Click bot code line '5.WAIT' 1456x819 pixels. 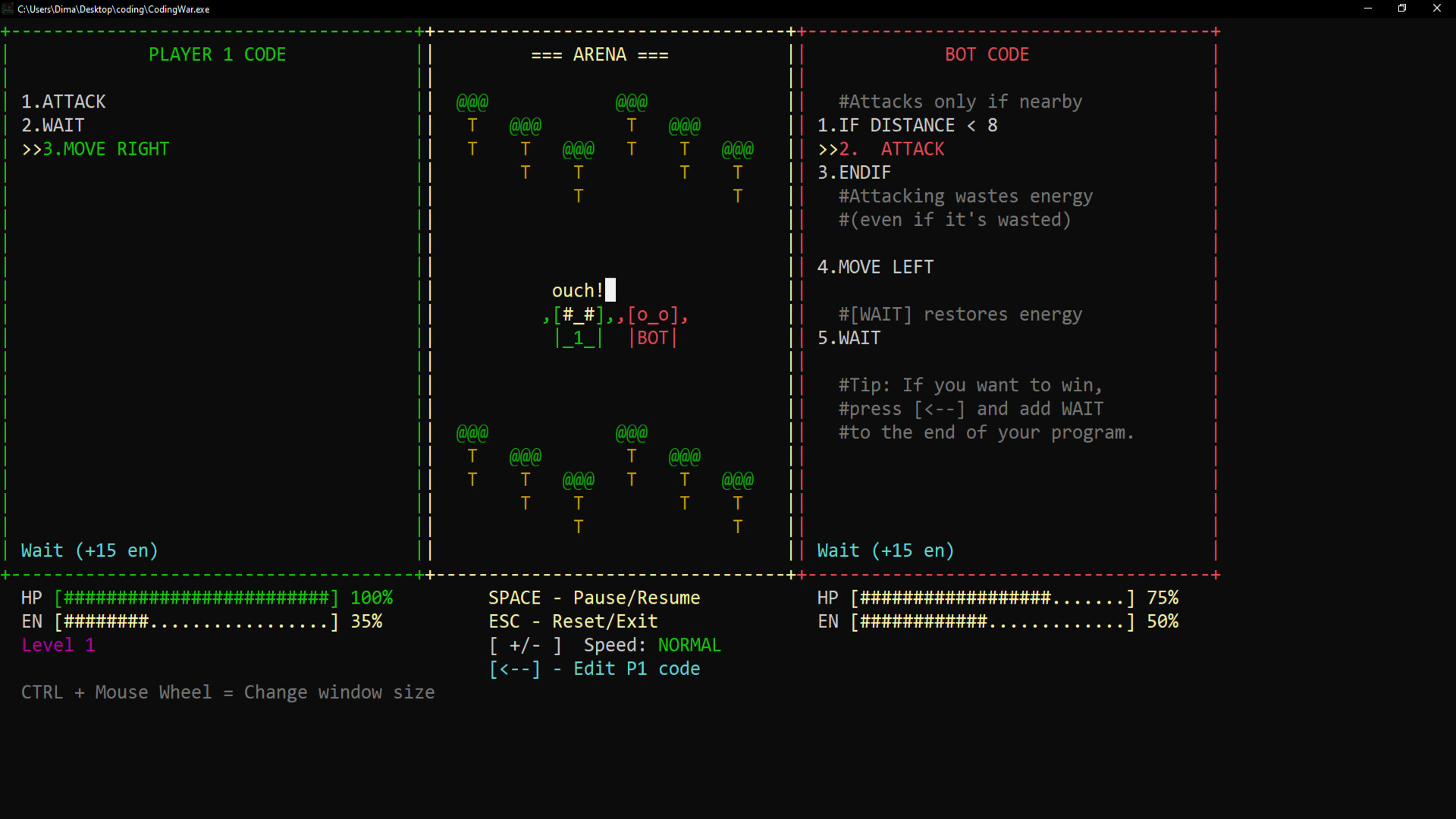(x=849, y=337)
